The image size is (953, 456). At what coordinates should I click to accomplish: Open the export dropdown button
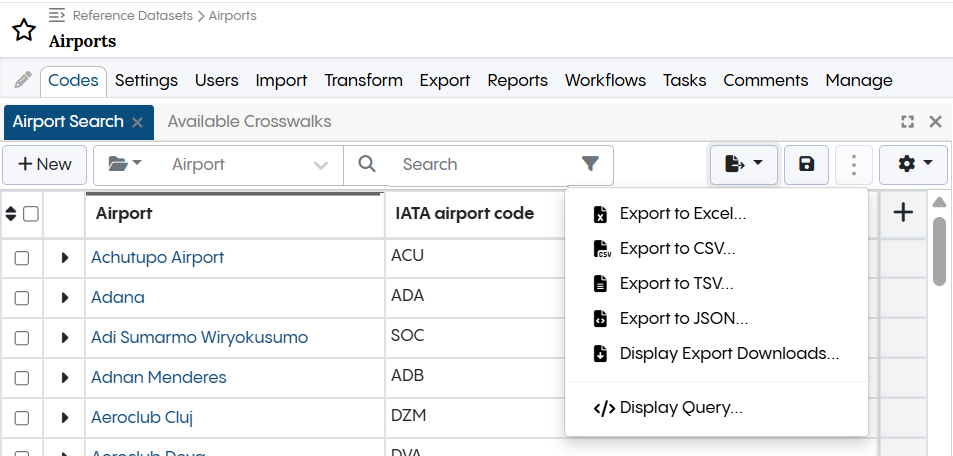744,164
